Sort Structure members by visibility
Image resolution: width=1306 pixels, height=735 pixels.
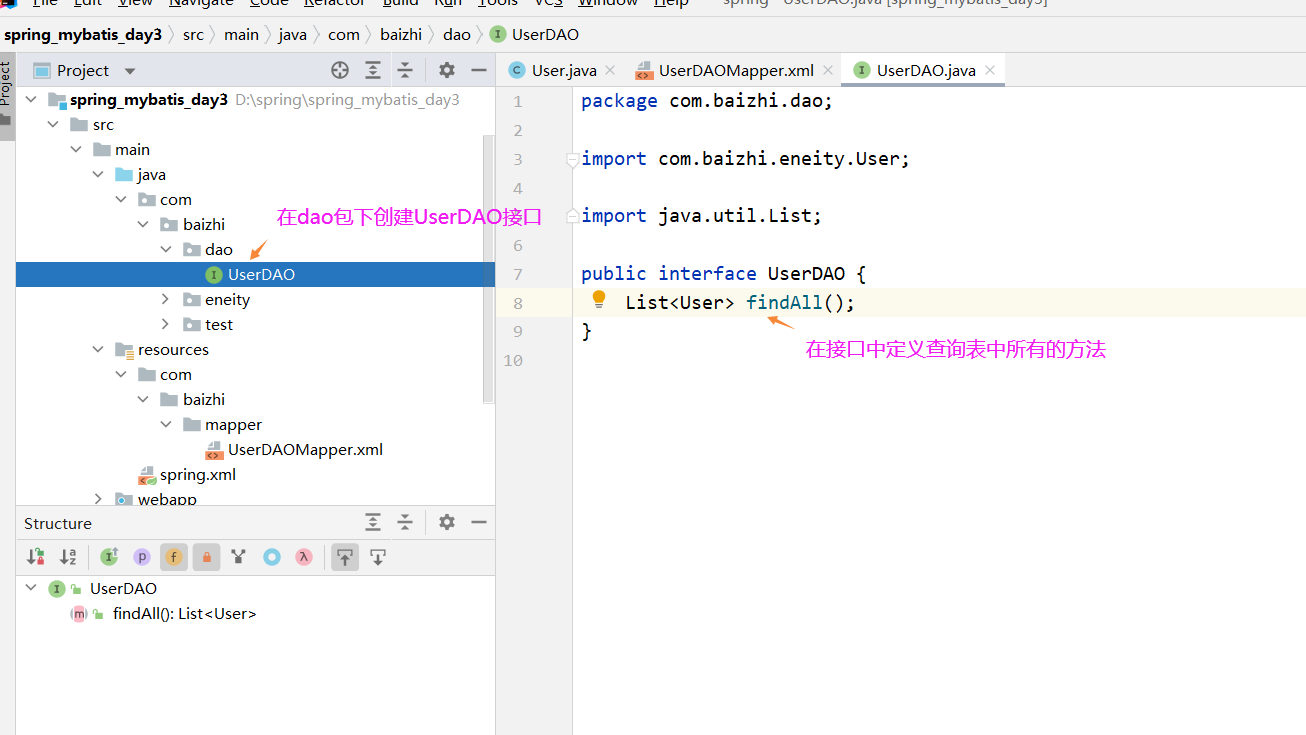36,557
